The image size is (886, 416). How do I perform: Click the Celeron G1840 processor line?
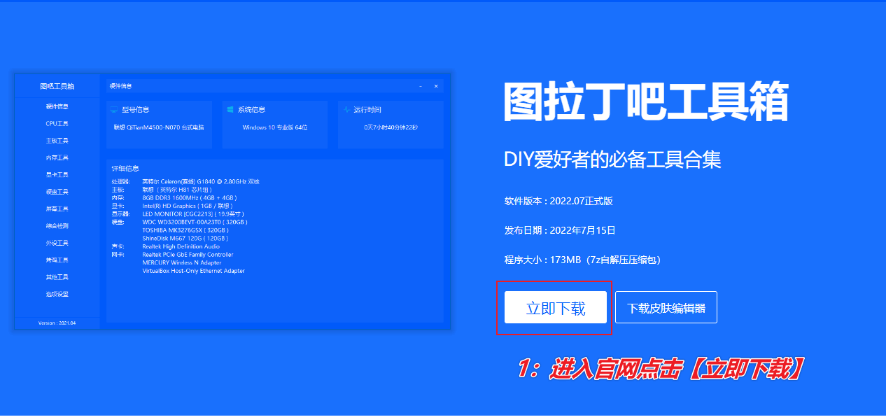[201, 181]
